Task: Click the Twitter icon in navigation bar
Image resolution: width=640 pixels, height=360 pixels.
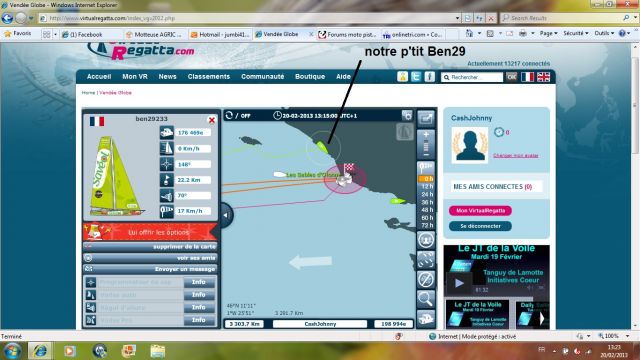Action: (x=416, y=77)
